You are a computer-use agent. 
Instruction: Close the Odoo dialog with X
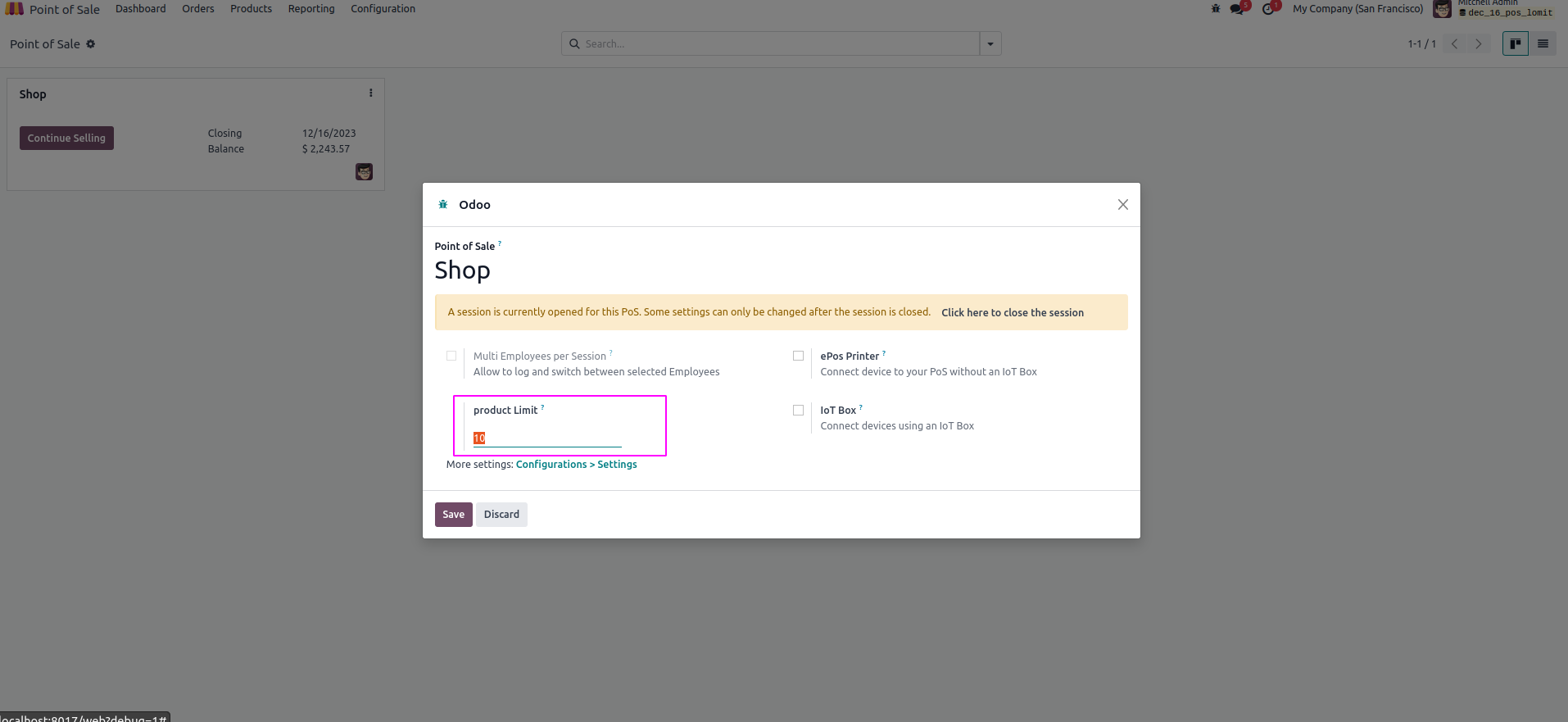pyautogui.click(x=1122, y=205)
